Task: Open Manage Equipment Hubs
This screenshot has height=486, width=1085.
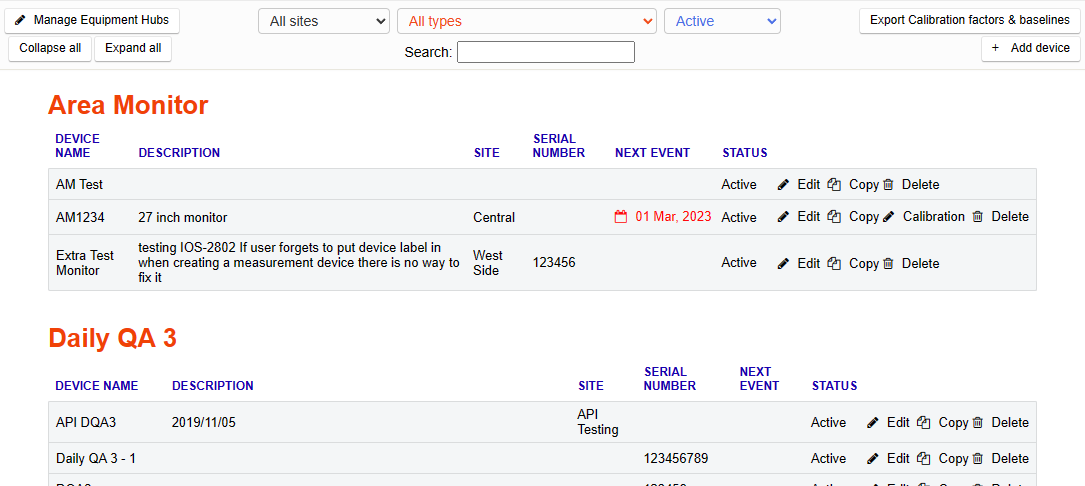Action: [92, 20]
